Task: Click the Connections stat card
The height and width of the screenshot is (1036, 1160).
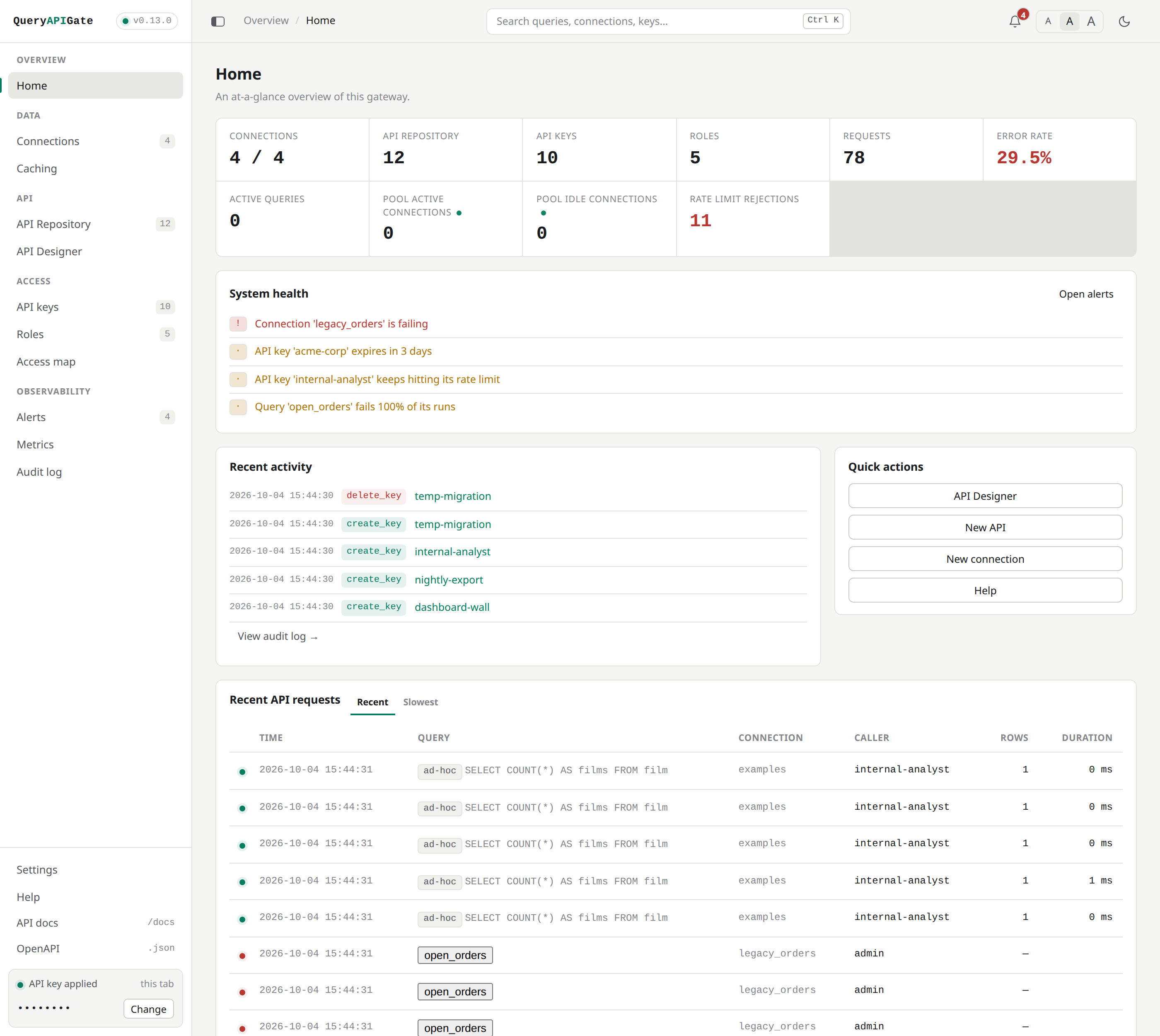Action: 292,150
